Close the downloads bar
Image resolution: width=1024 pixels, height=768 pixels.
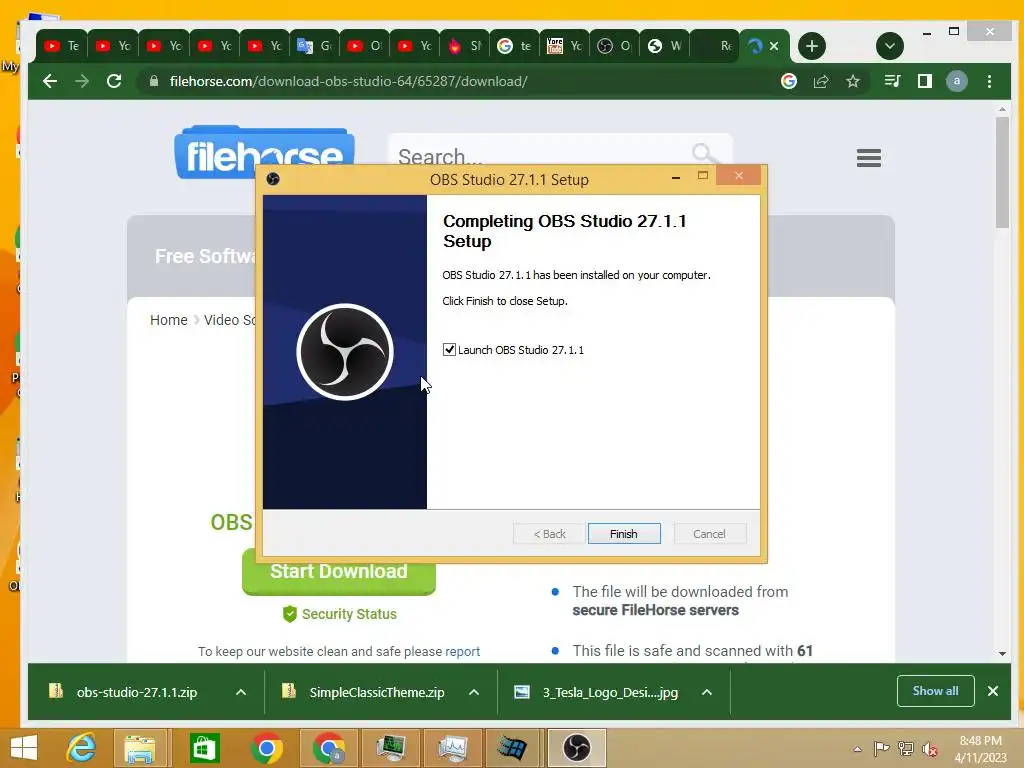tap(993, 691)
